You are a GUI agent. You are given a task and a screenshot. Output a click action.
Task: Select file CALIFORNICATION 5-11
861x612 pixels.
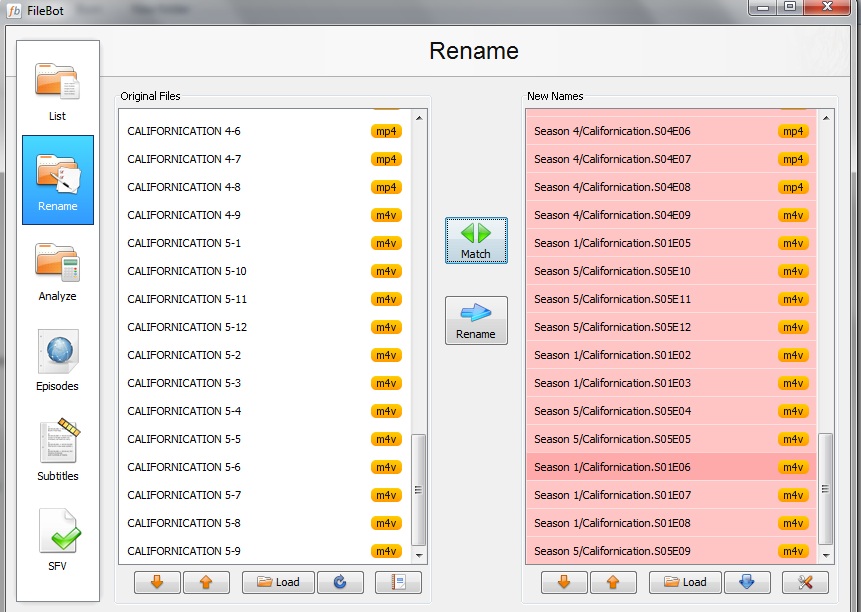pos(265,299)
